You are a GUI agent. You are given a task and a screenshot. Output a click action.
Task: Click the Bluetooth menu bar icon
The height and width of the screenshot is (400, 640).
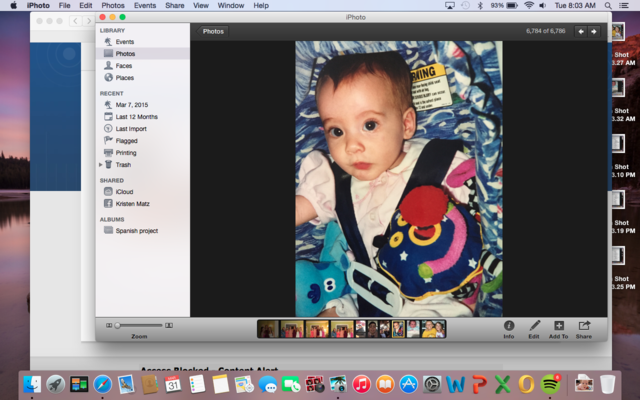[480, 6]
